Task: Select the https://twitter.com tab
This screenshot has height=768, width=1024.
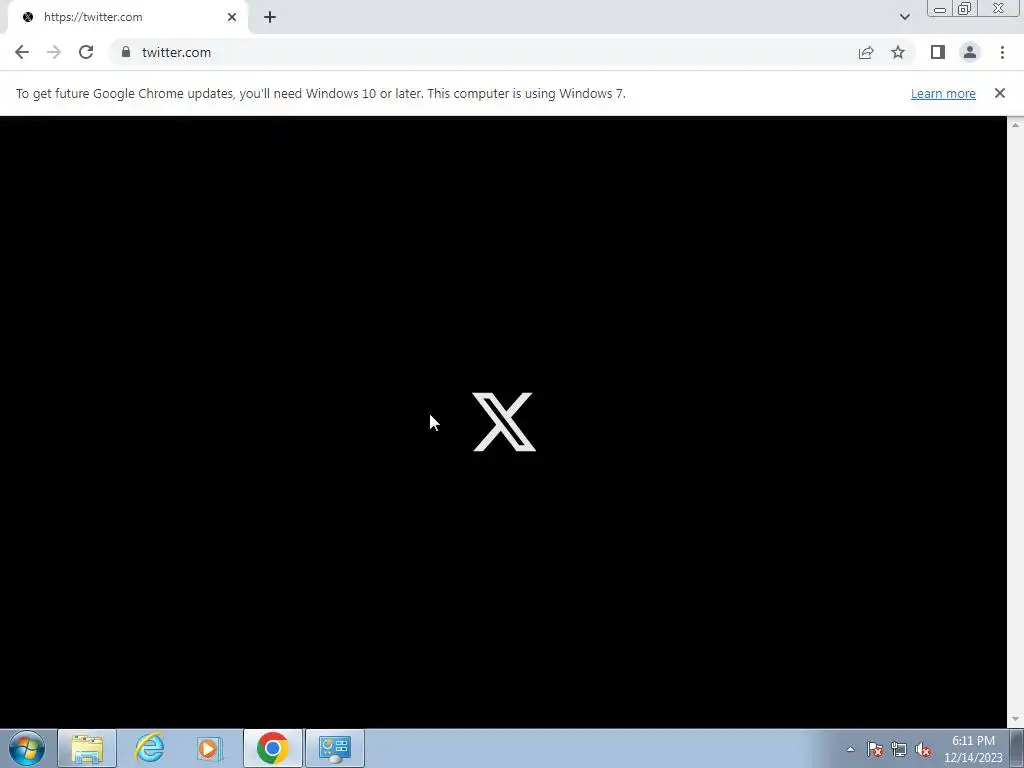Action: point(127,17)
